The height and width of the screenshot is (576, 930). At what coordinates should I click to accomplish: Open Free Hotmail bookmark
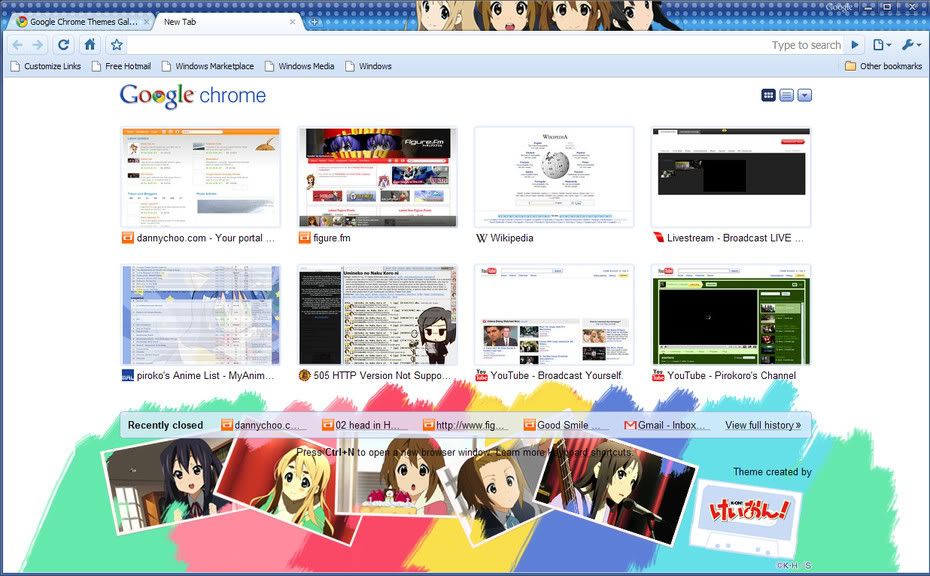pos(121,66)
